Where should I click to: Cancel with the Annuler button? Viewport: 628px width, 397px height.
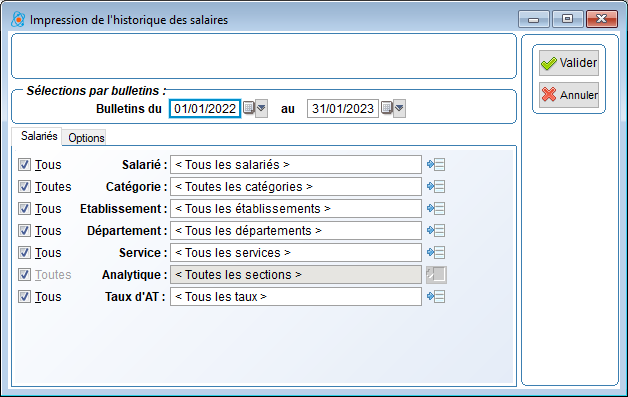tap(569, 95)
